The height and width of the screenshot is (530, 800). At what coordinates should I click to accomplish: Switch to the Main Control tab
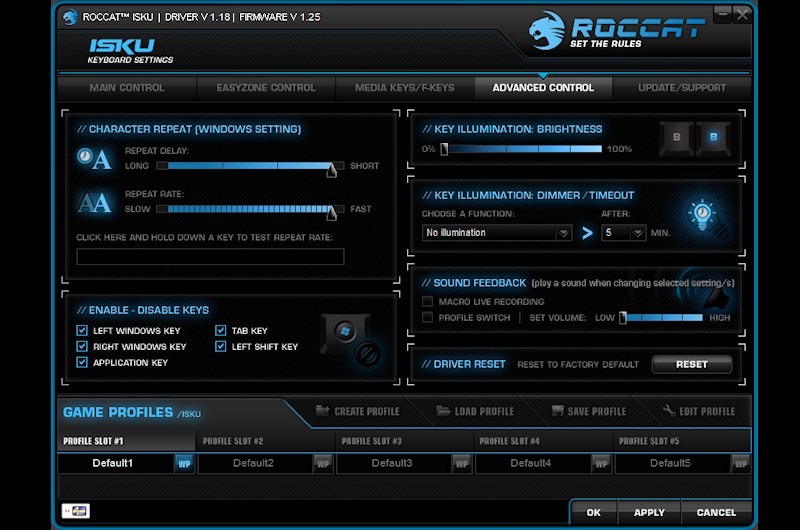pyautogui.click(x=127, y=88)
